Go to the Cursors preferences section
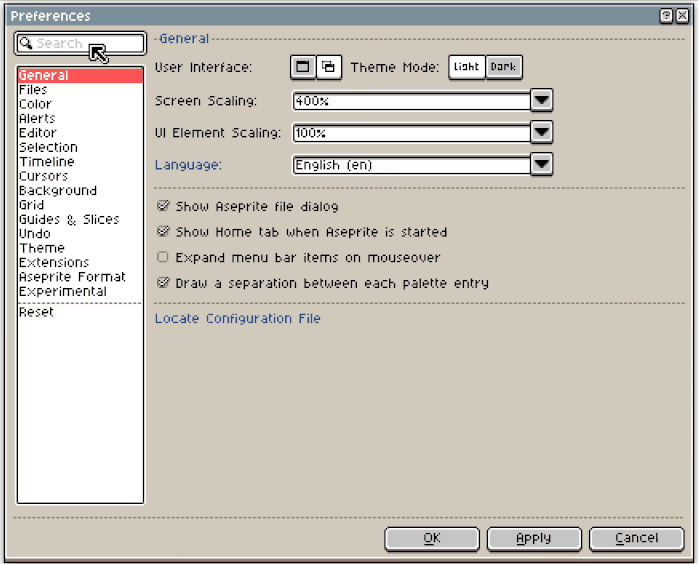 click(43, 176)
